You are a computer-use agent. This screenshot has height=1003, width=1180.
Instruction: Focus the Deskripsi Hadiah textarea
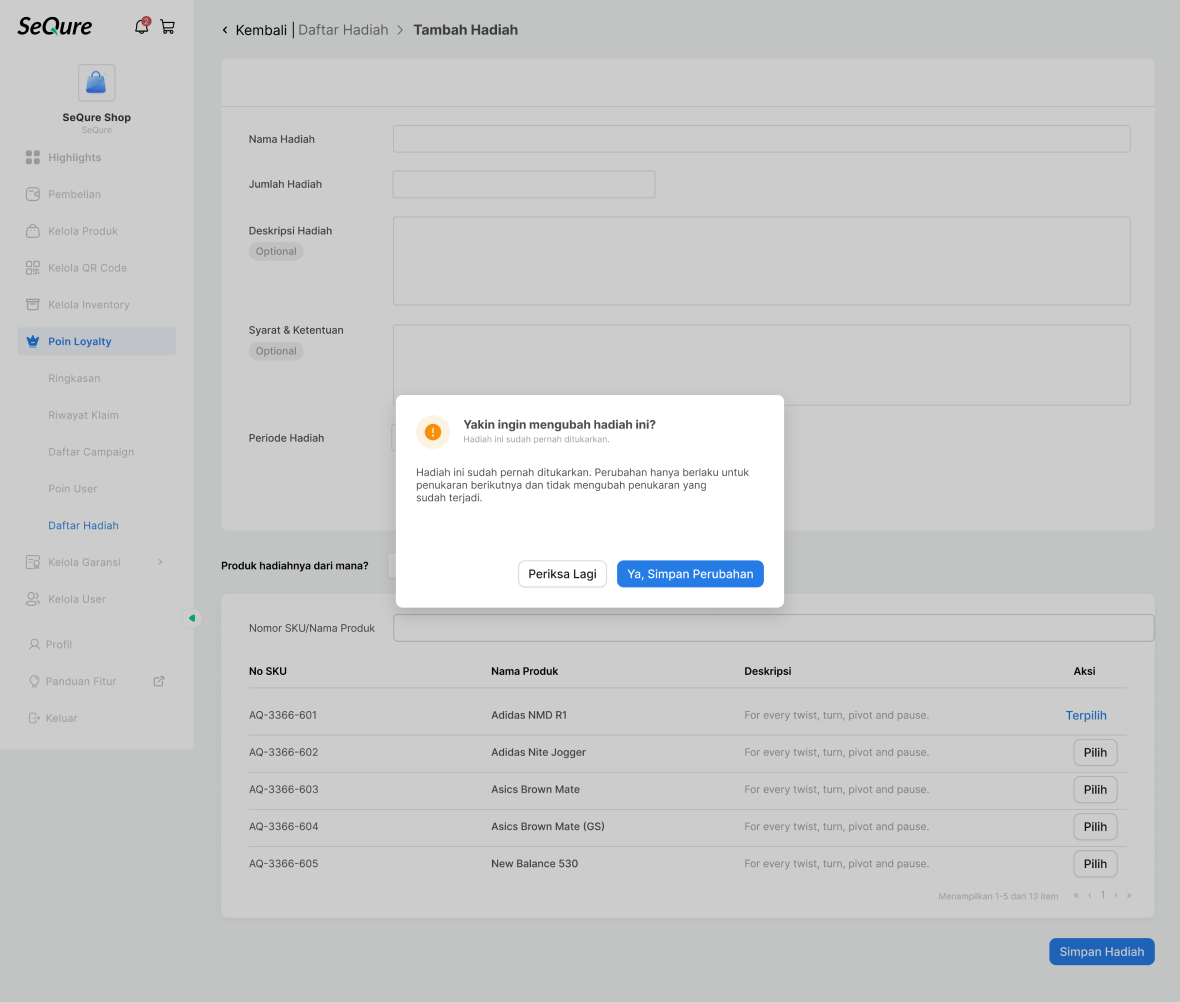(762, 261)
